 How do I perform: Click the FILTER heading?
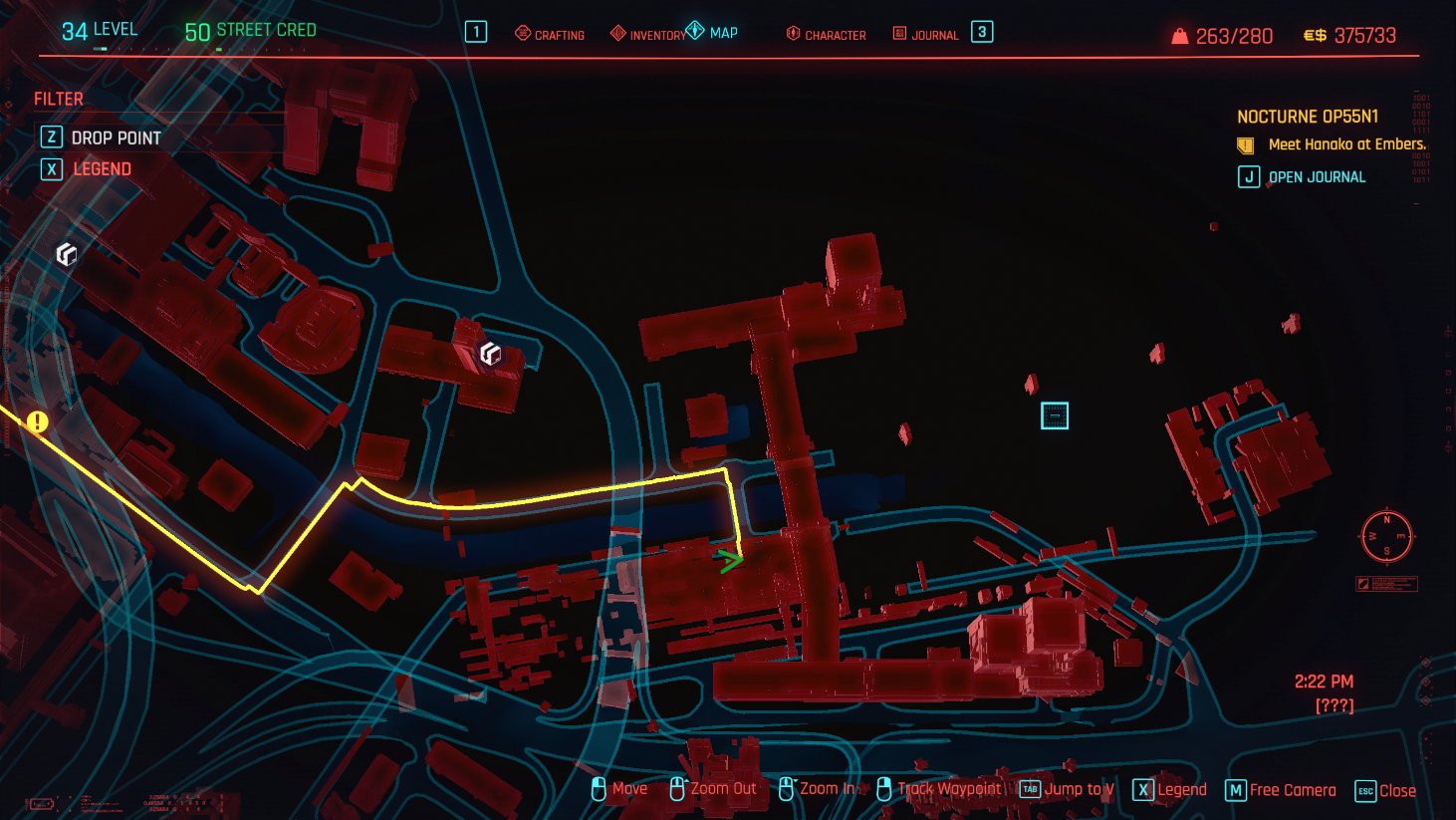point(59,99)
